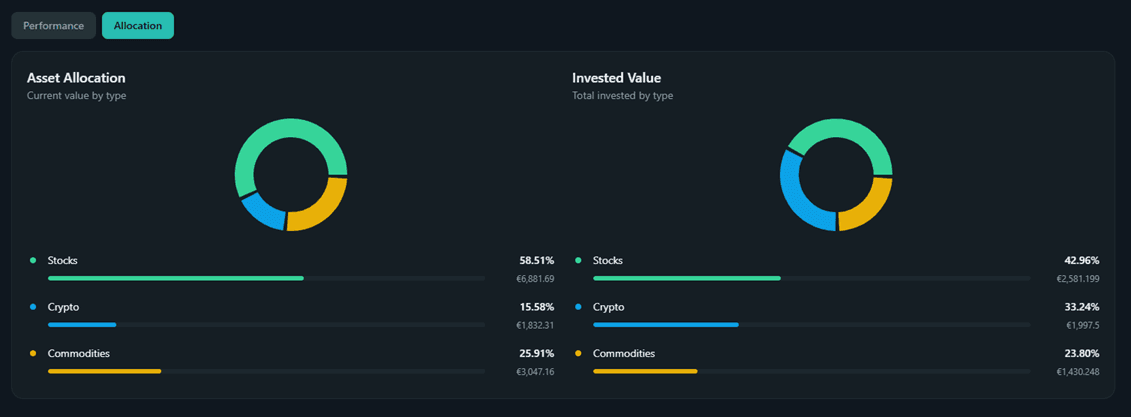1131x417 pixels.
Task: Click yellow dot beside Commodities in Invested Value
Action: pos(578,354)
